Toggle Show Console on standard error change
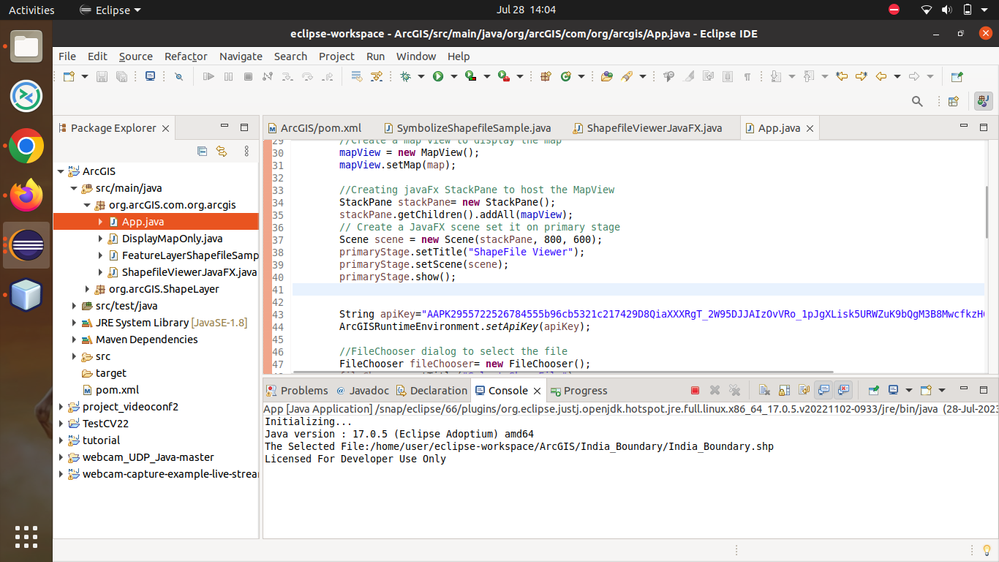Image resolution: width=999 pixels, height=562 pixels. [x=843, y=390]
